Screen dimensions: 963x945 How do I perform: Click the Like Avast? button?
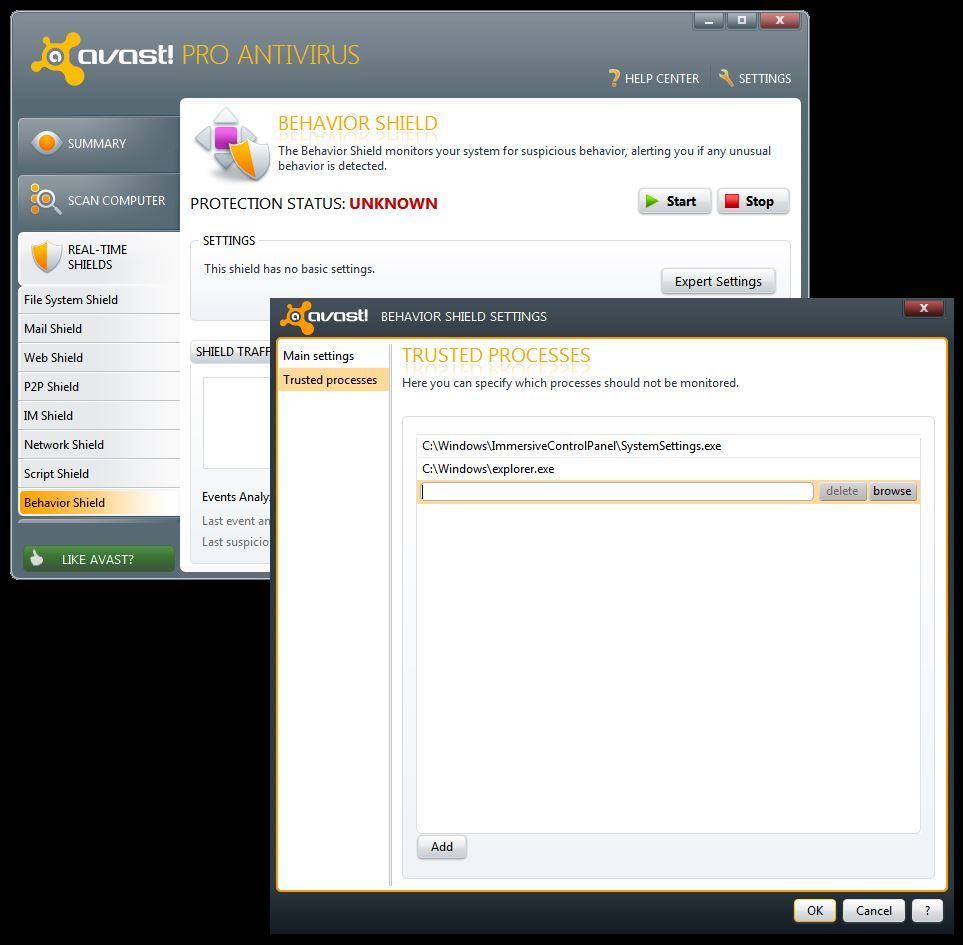coord(99,559)
